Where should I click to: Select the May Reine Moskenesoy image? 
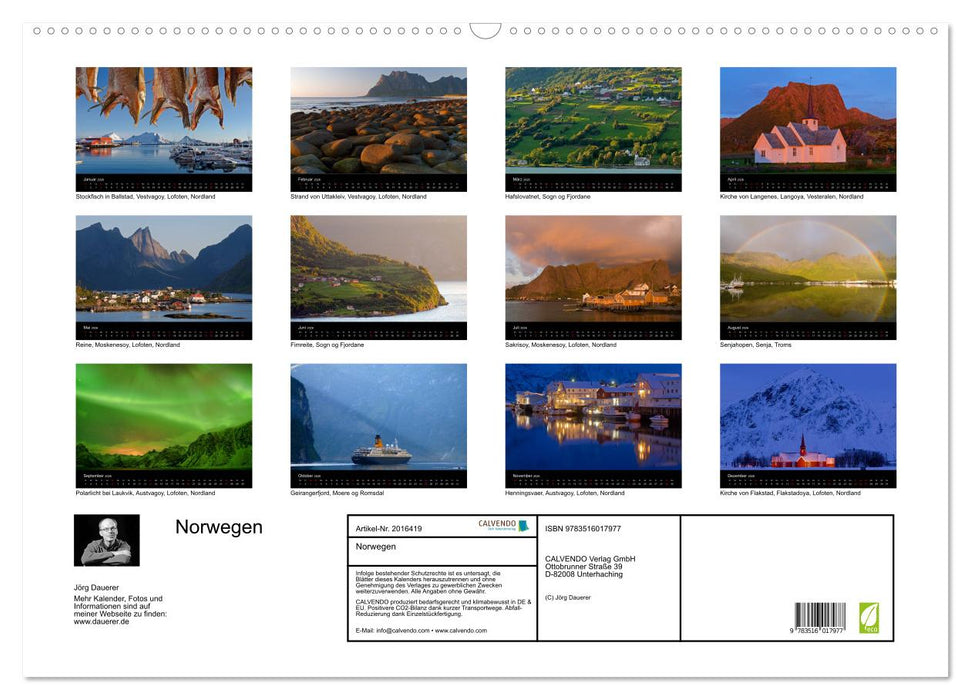(x=164, y=276)
